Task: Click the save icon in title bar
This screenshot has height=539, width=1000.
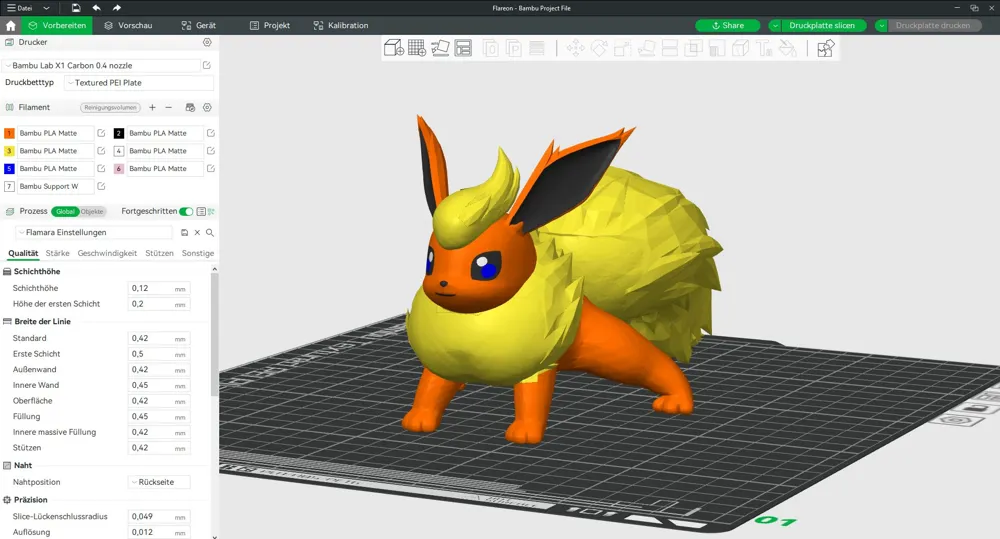Action: 76,8
